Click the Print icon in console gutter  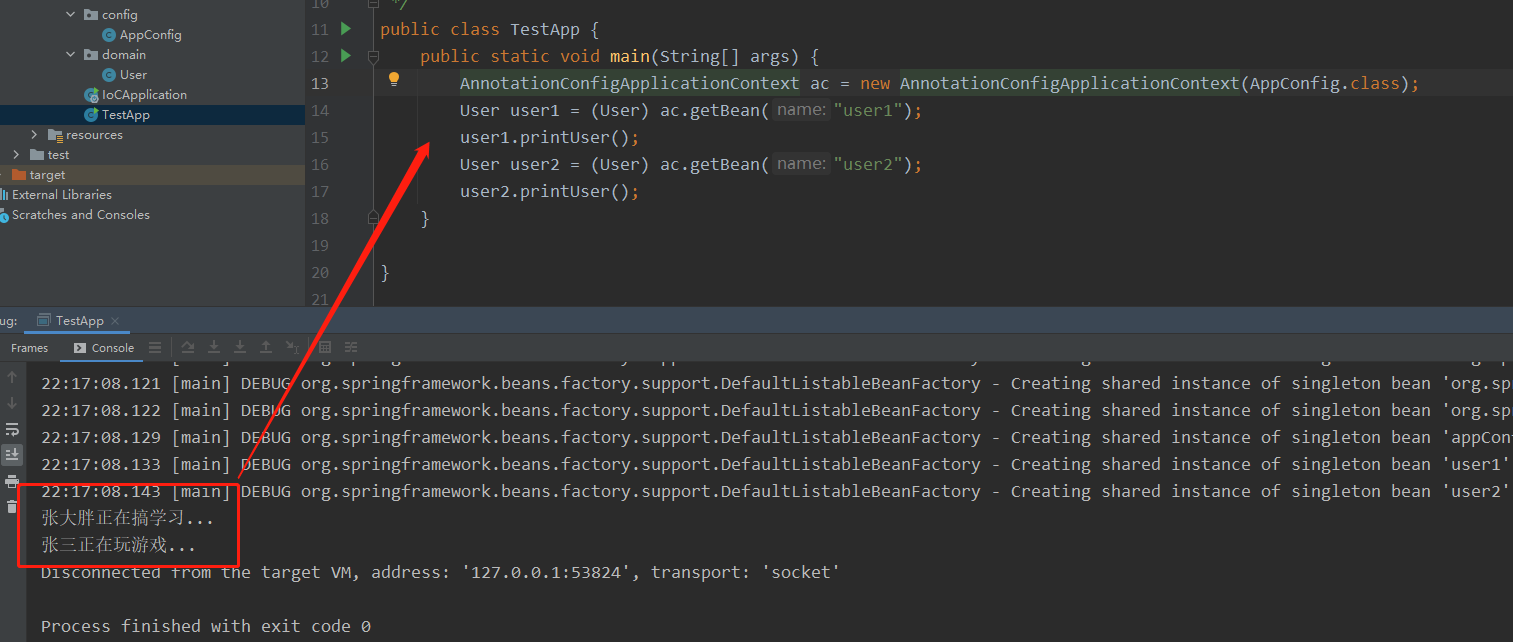[12, 481]
